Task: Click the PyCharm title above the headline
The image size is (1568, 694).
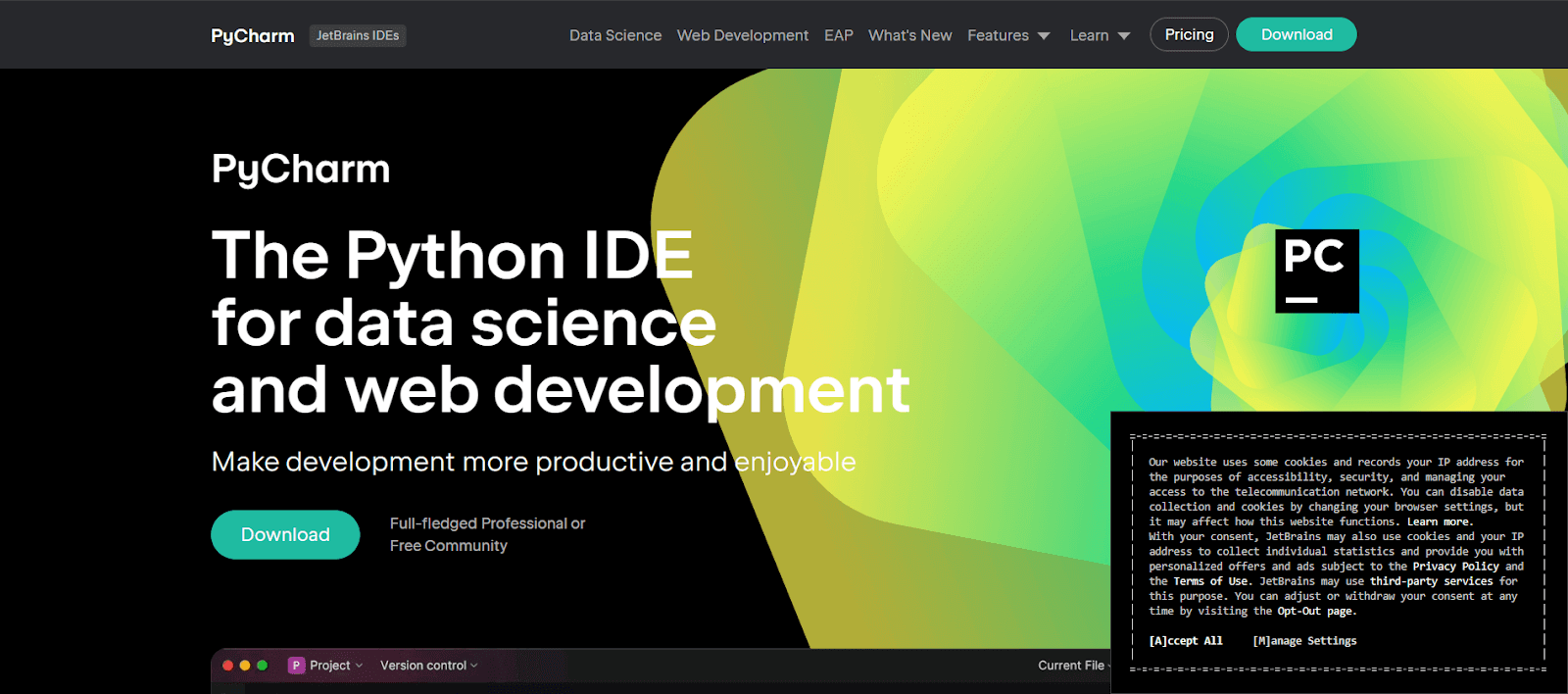Action: pyautogui.click(x=301, y=170)
